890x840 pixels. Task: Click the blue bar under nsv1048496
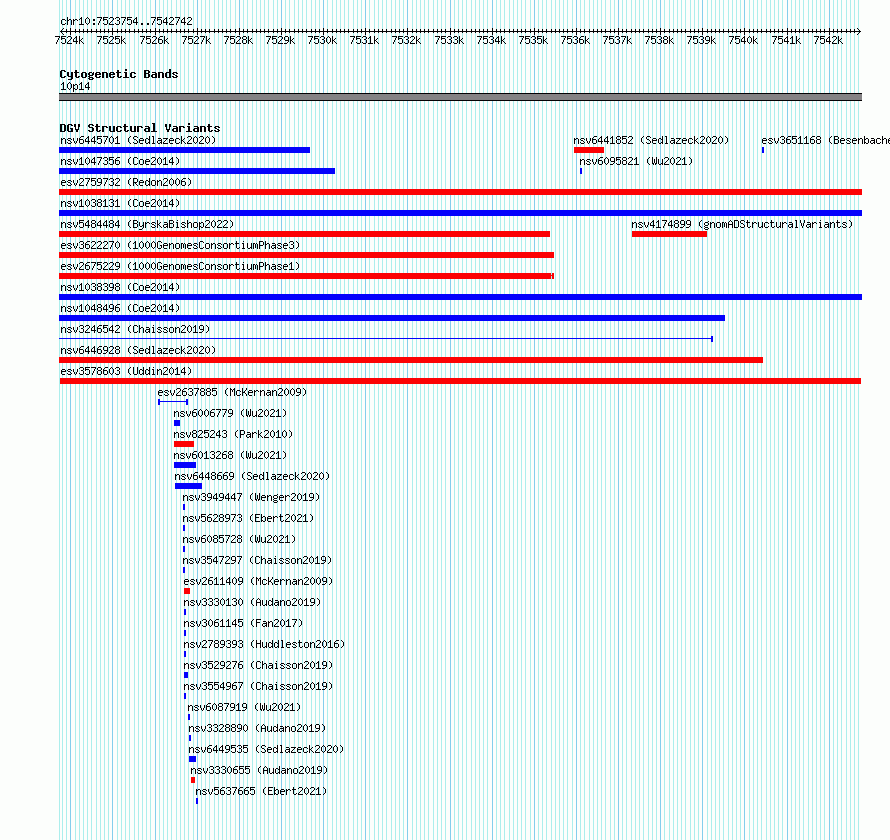pyautogui.click(x=392, y=318)
